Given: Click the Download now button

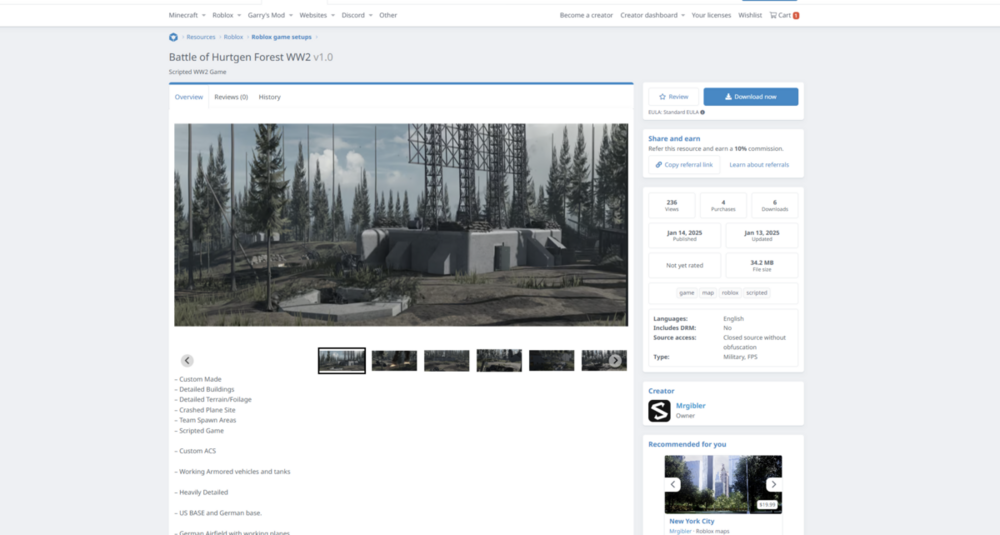Looking at the screenshot, I should [x=751, y=97].
